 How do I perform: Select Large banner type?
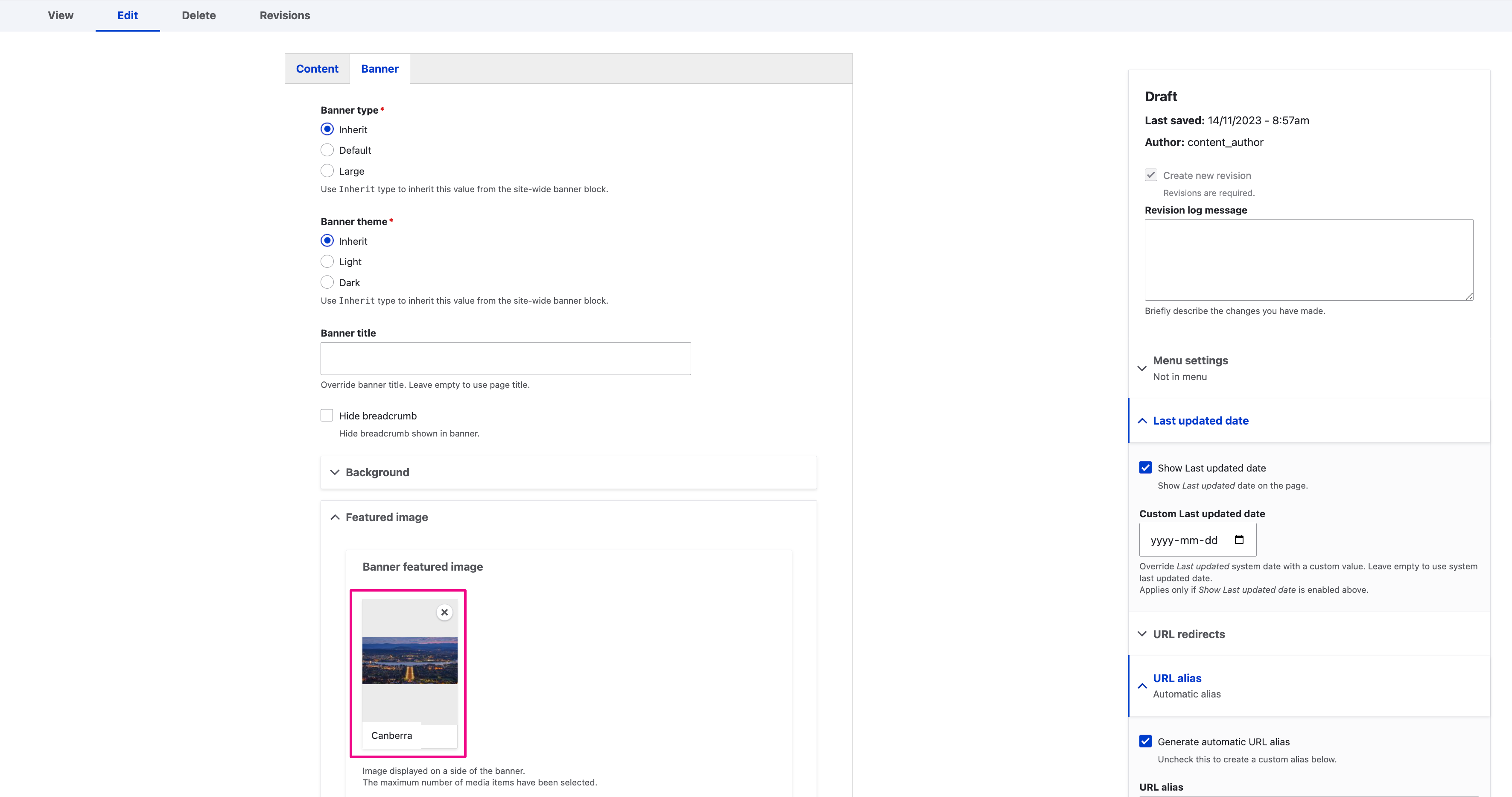coord(327,171)
